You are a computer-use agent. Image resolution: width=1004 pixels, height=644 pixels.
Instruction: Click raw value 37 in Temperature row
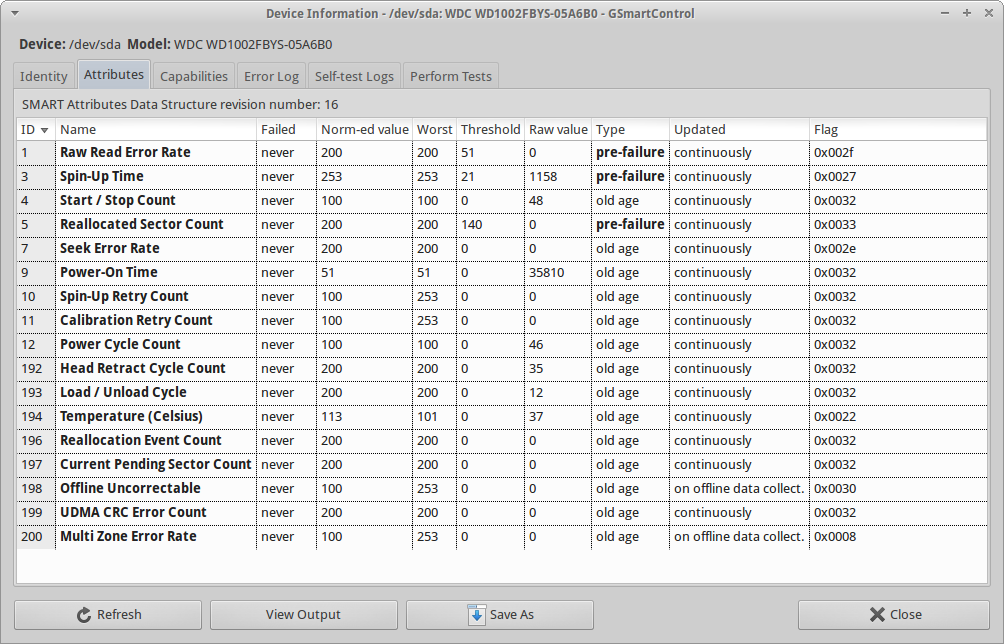click(x=536, y=417)
